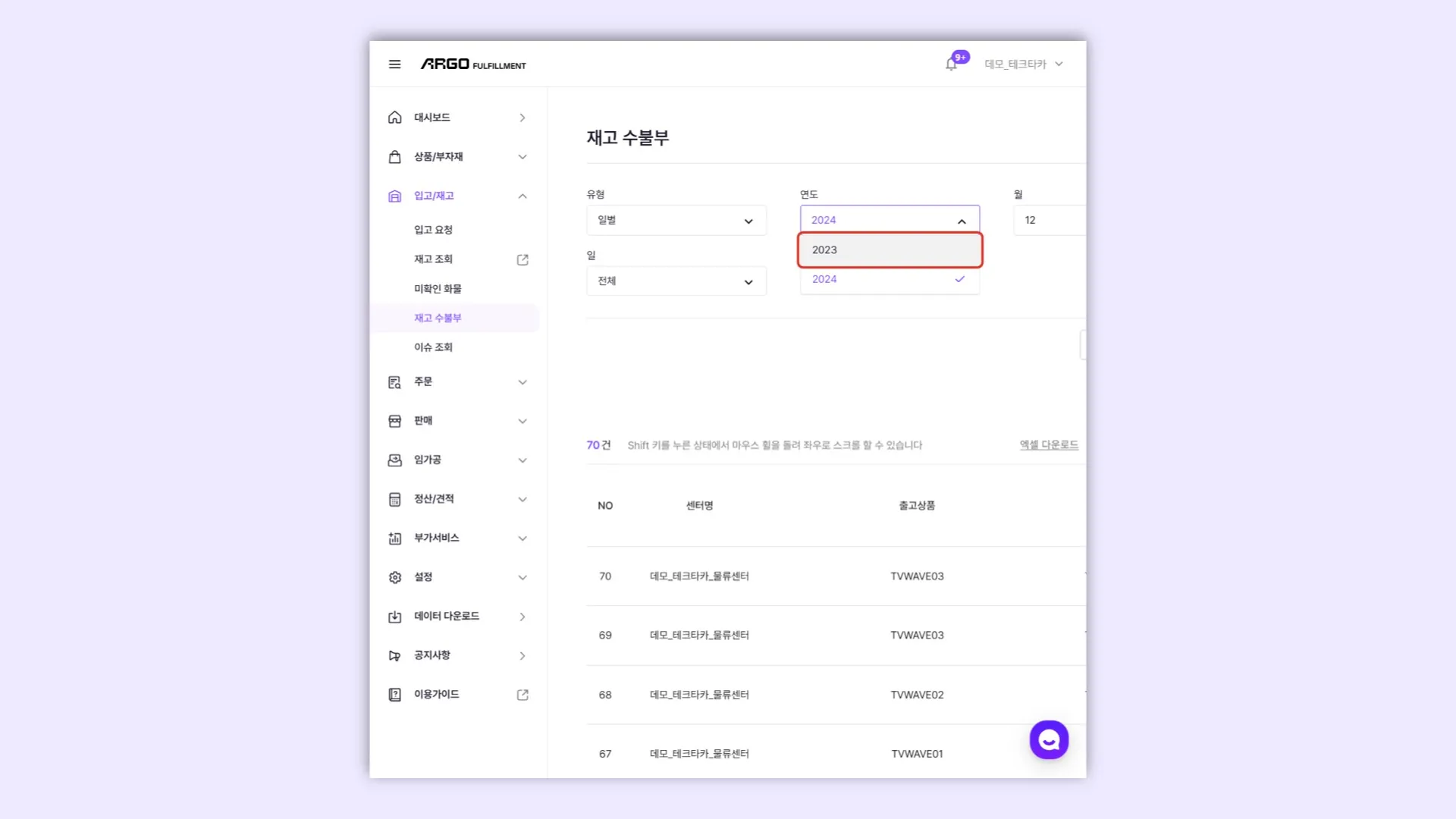Click the 정산/견적 calculator icon

tap(394, 499)
